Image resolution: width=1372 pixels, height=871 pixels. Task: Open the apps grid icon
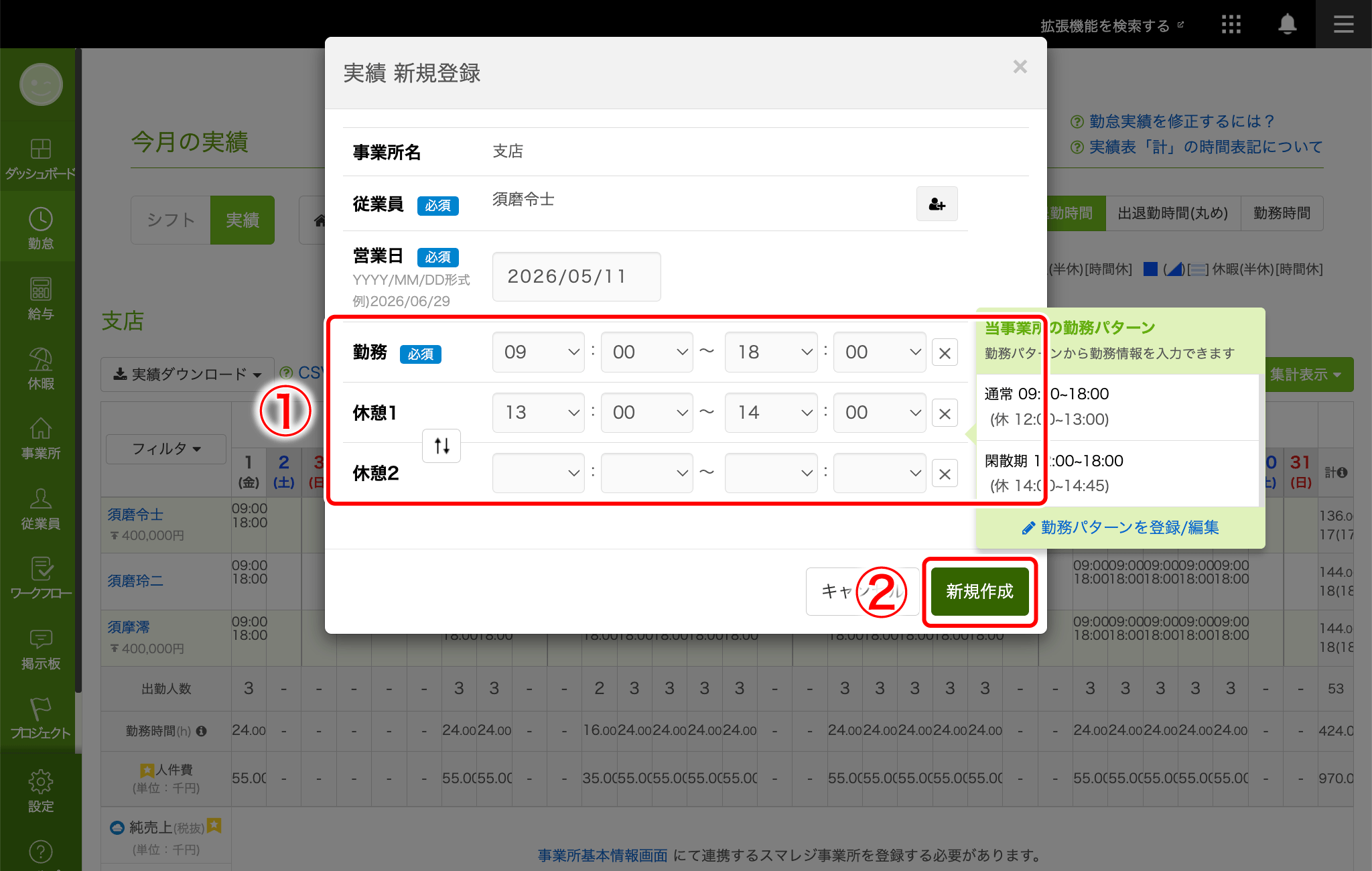point(1231,25)
